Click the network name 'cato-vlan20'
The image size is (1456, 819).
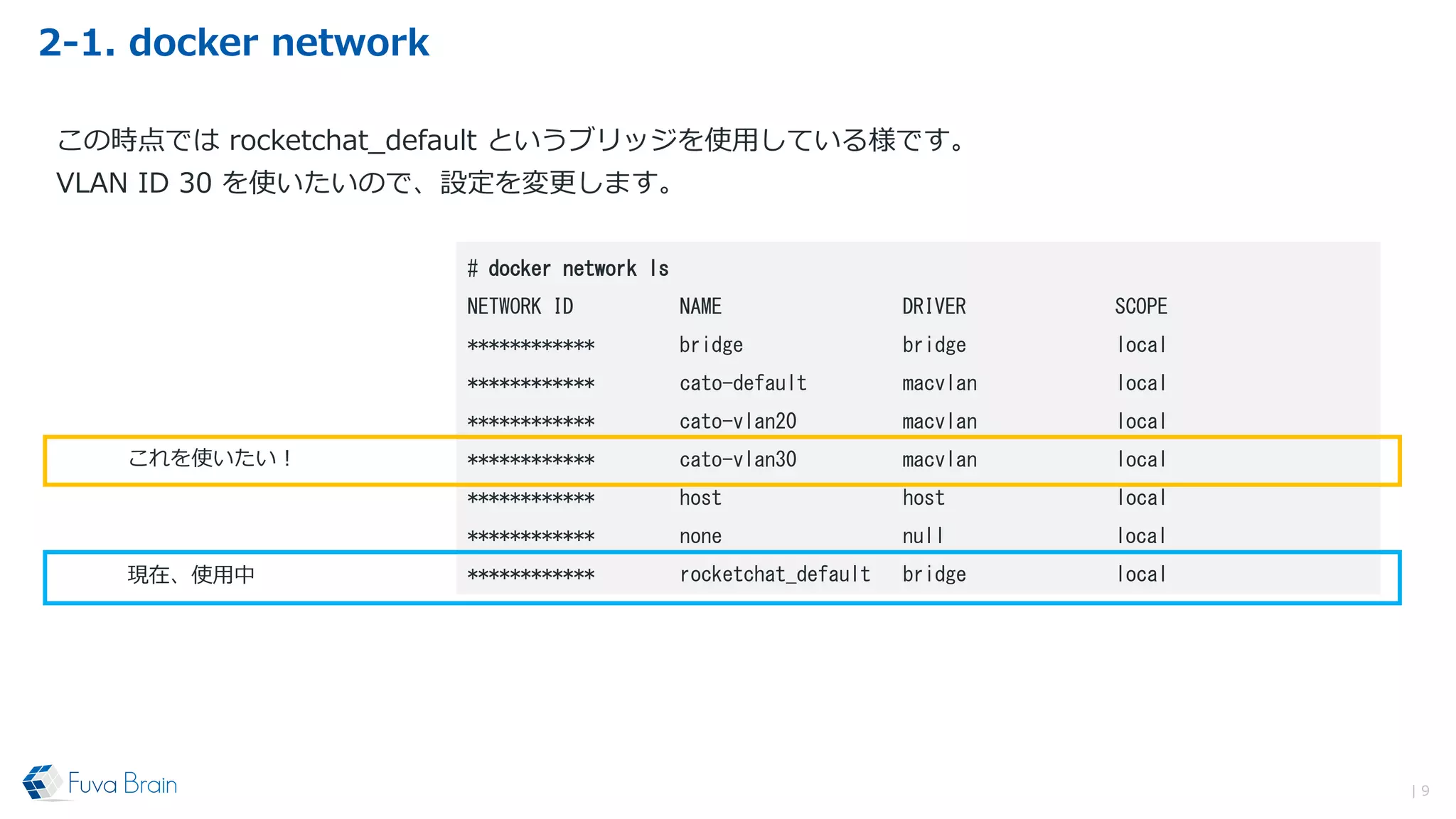[x=738, y=422]
